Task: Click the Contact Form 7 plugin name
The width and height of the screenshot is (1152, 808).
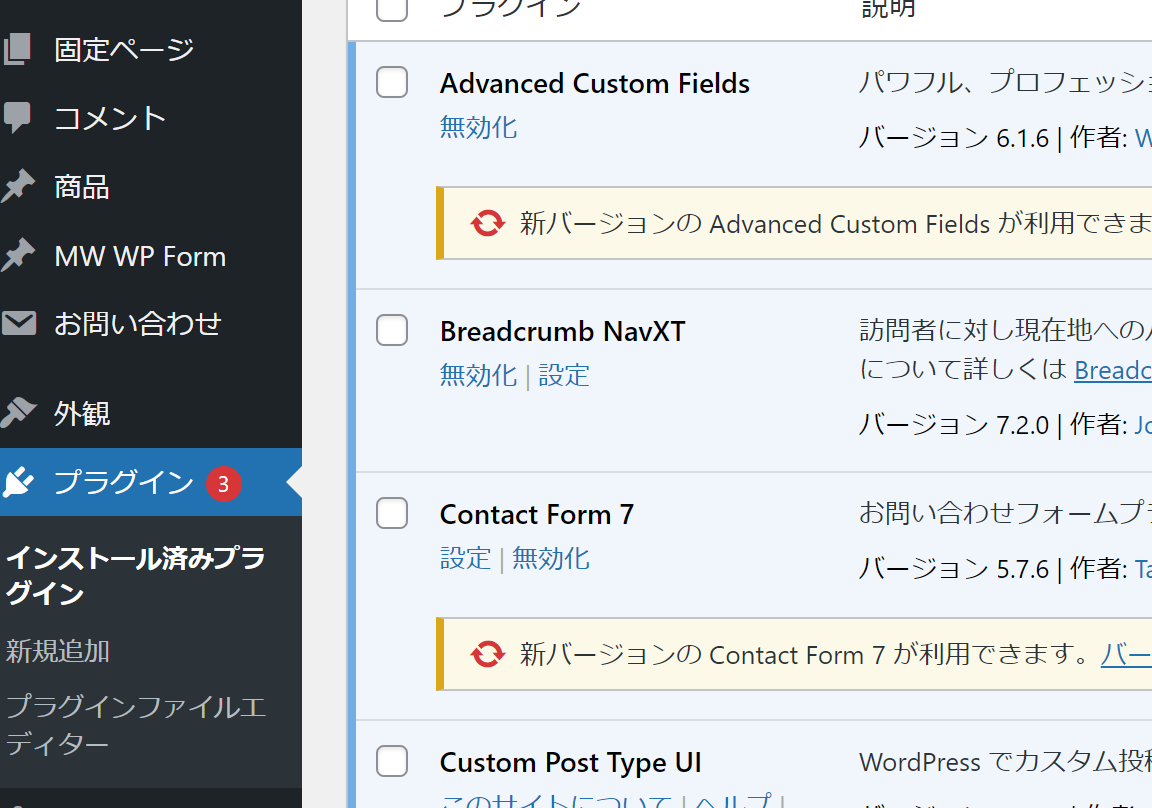Action: tap(537, 514)
